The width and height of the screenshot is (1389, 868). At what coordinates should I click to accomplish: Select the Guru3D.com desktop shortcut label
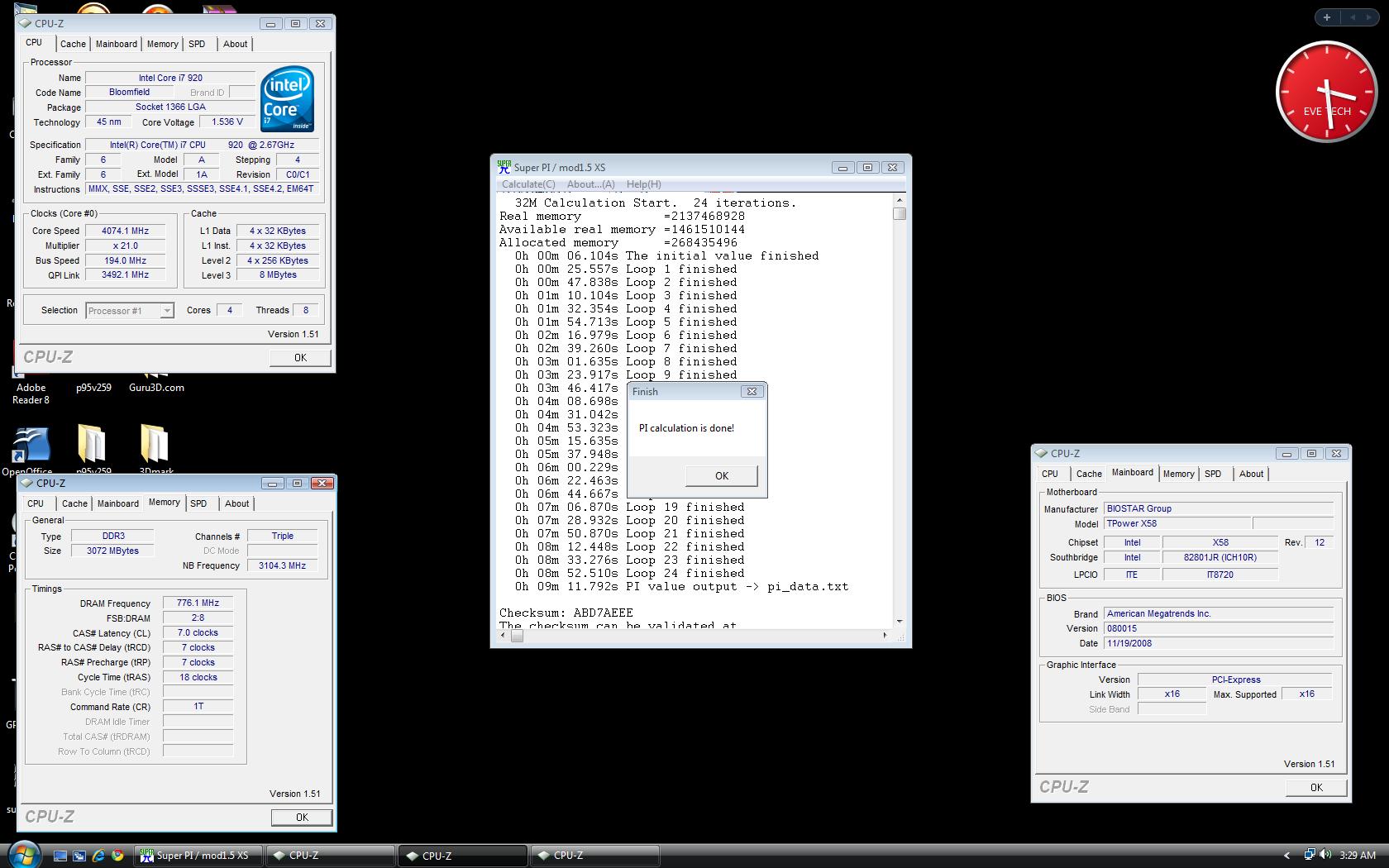pyautogui.click(x=156, y=388)
